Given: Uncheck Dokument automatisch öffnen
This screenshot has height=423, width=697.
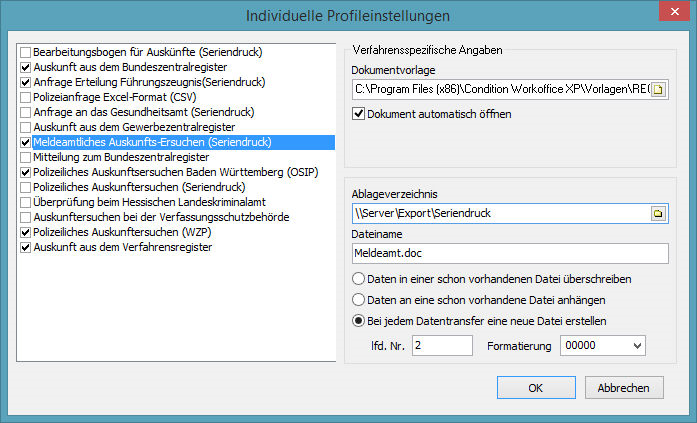Looking at the screenshot, I should [360, 114].
